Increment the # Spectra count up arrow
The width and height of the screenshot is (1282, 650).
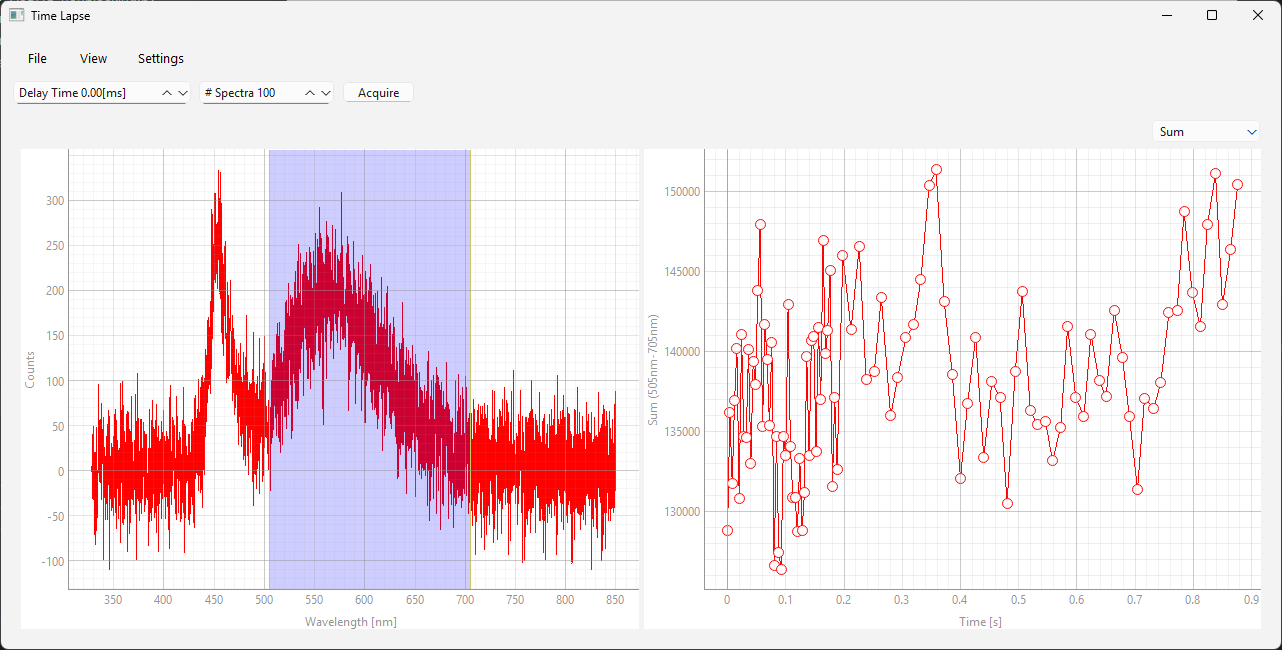click(310, 93)
